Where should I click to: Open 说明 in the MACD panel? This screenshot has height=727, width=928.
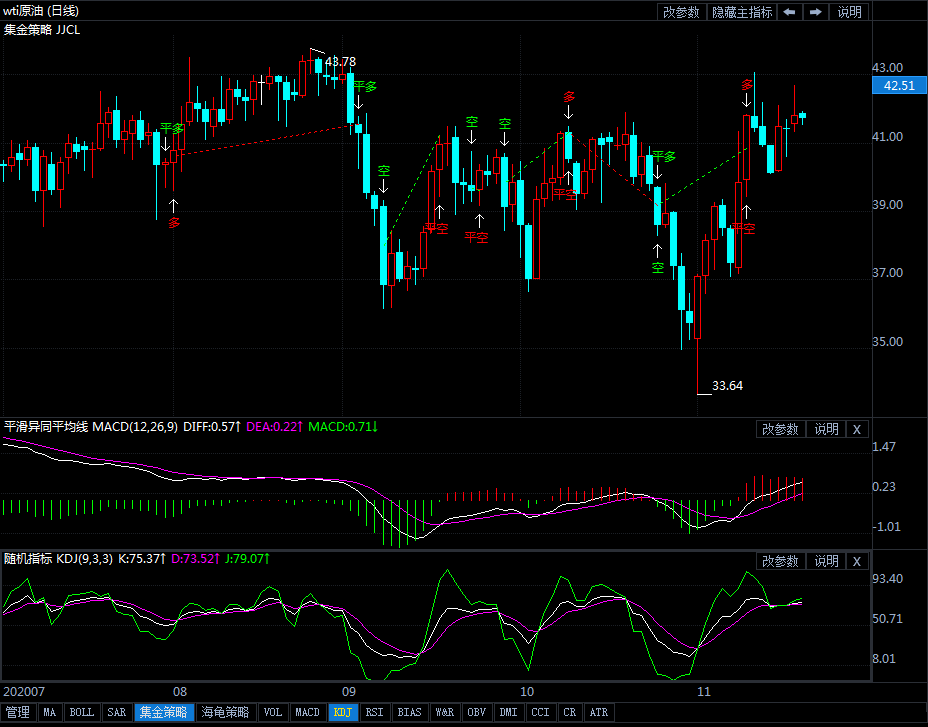point(826,429)
